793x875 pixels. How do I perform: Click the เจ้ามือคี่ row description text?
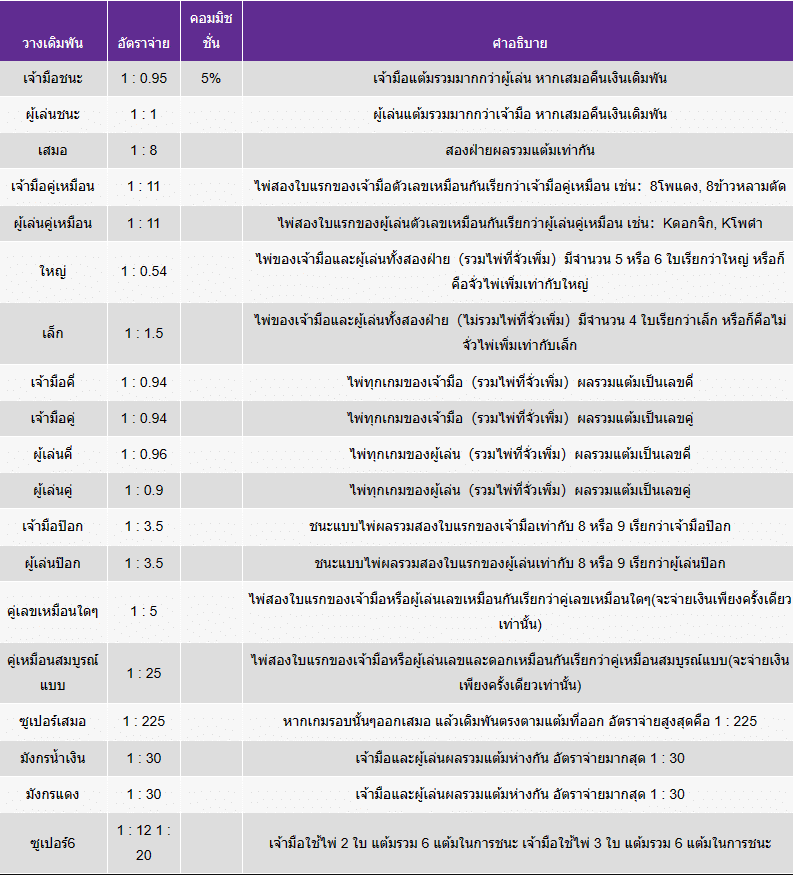pyautogui.click(x=519, y=382)
